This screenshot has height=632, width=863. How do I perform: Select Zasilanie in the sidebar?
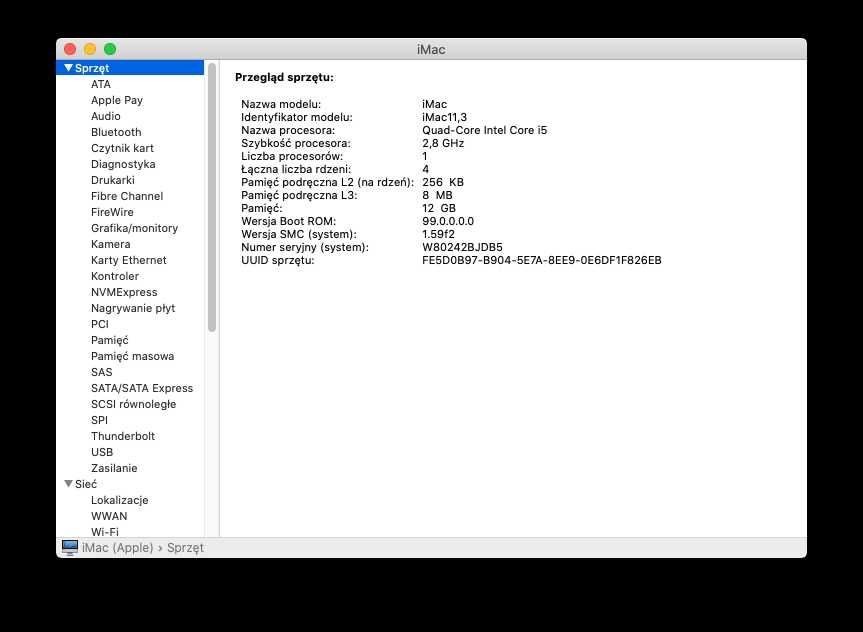[x=114, y=468]
